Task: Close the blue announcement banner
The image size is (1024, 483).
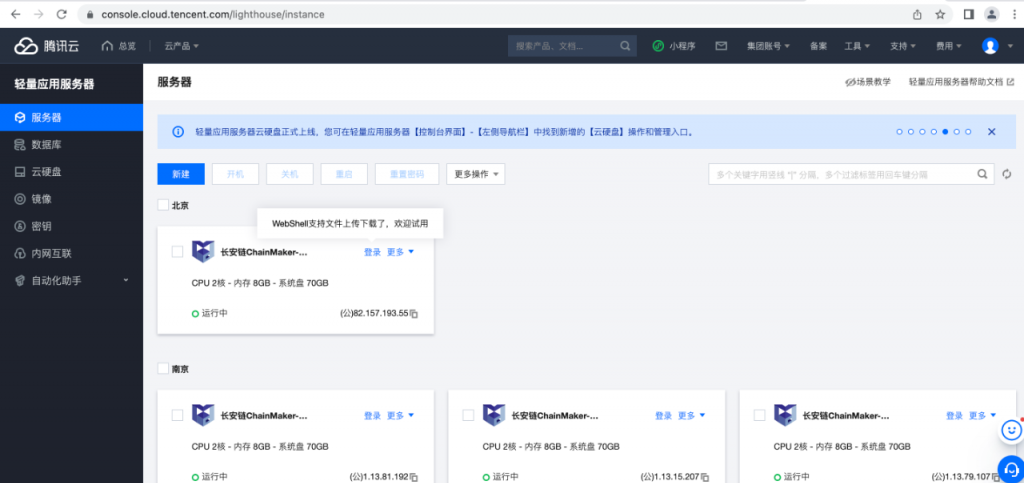Action: 991,132
